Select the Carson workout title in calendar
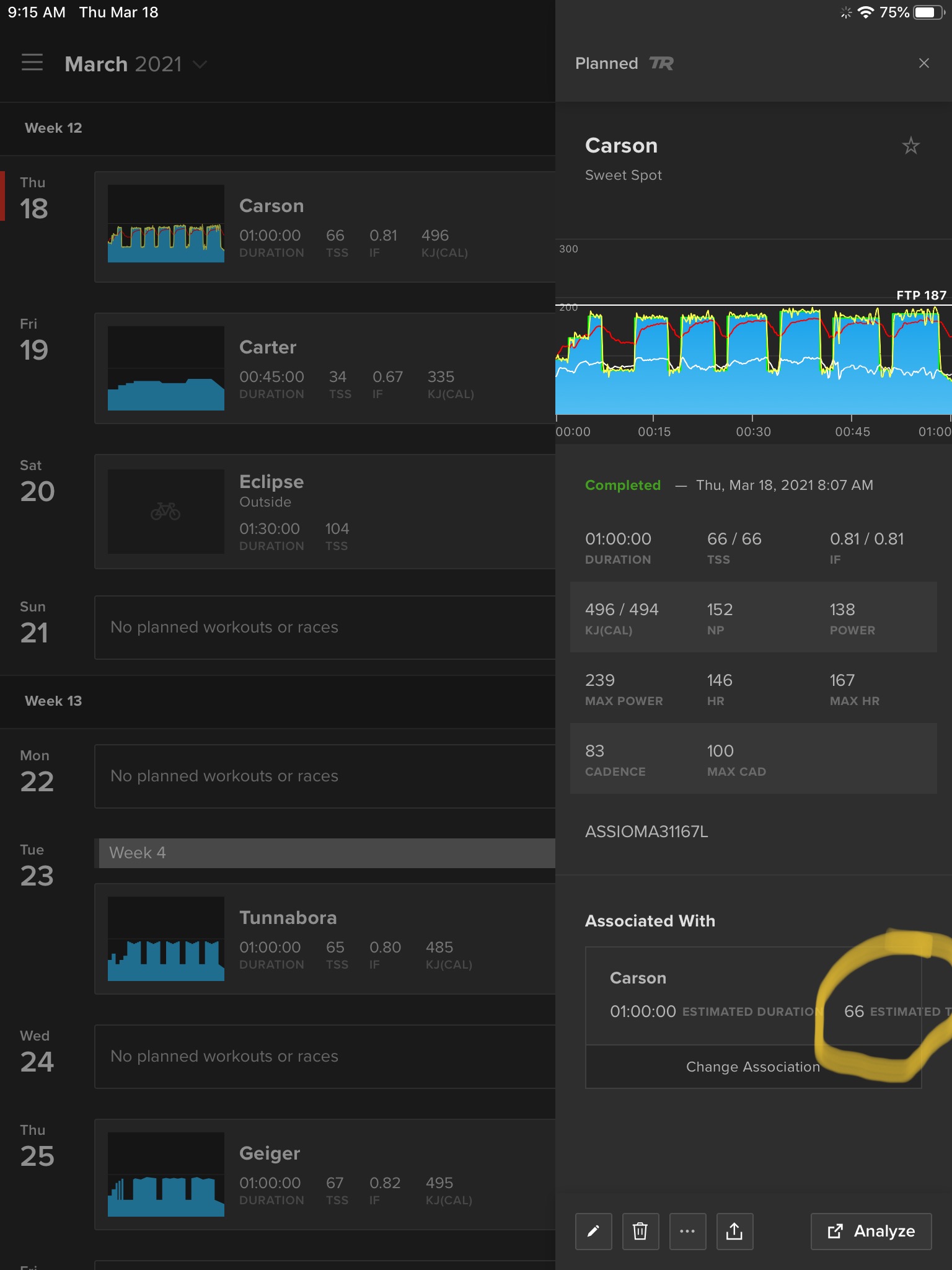The image size is (952, 1270). tap(271, 206)
